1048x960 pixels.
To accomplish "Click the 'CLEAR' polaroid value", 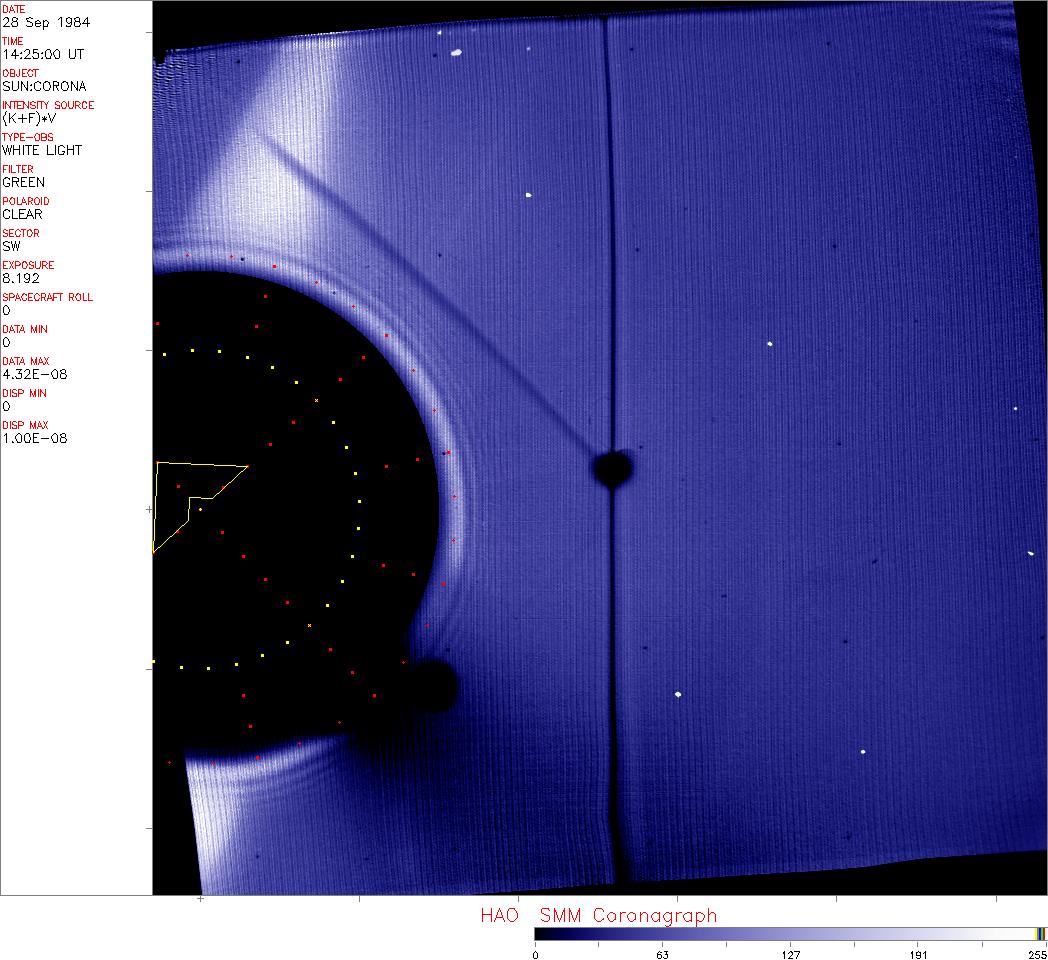I will tap(23, 214).
